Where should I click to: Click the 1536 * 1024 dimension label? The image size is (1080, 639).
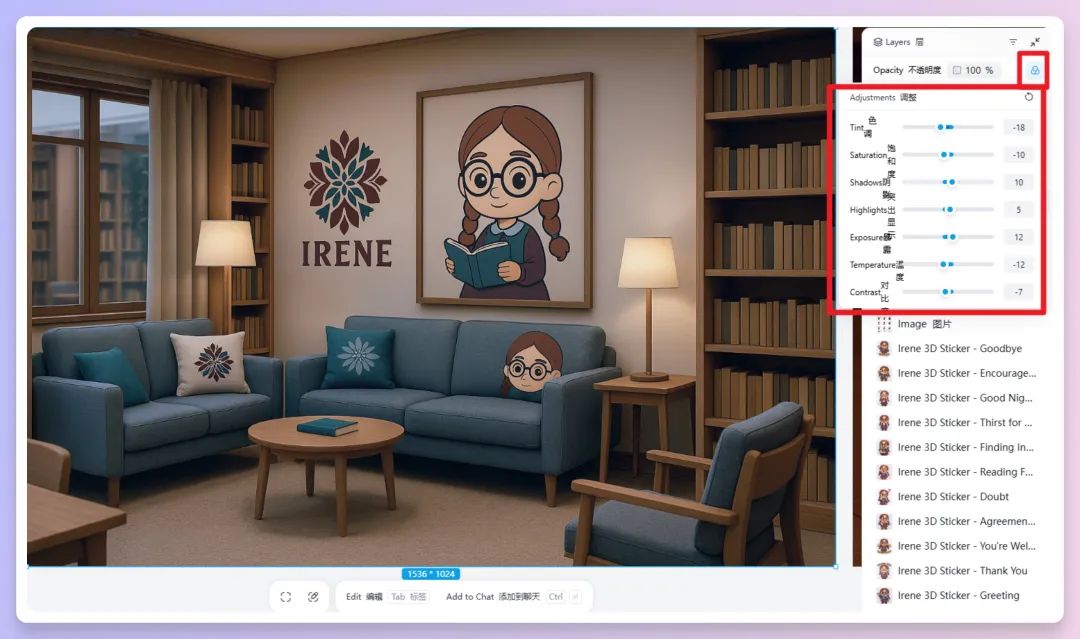coord(431,574)
